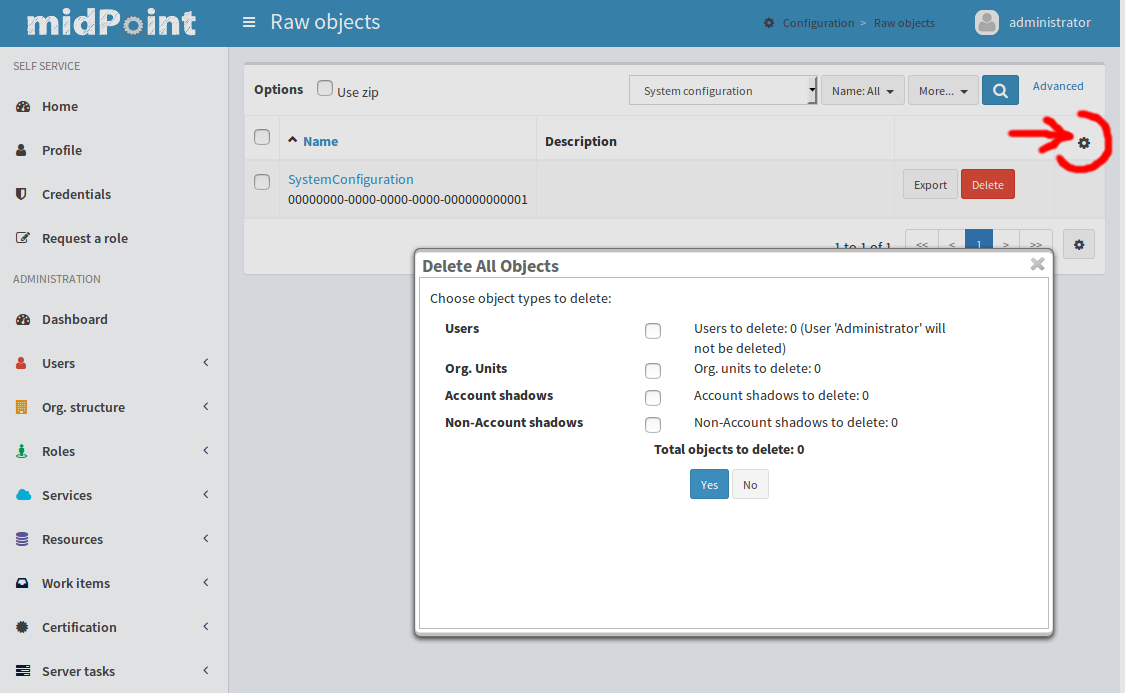Open the SystemConfiguration object link

click(350, 179)
